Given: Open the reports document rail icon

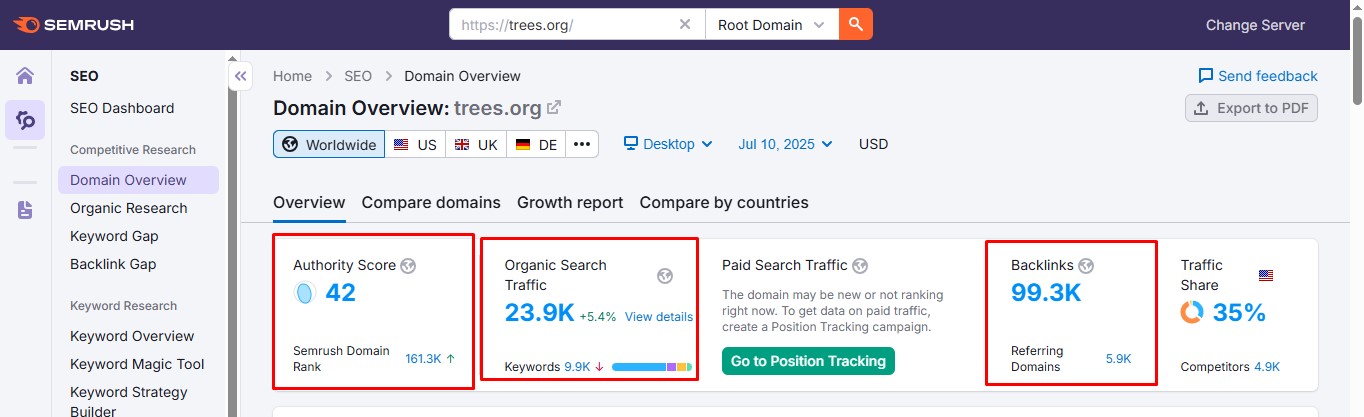Looking at the screenshot, I should [x=25, y=210].
